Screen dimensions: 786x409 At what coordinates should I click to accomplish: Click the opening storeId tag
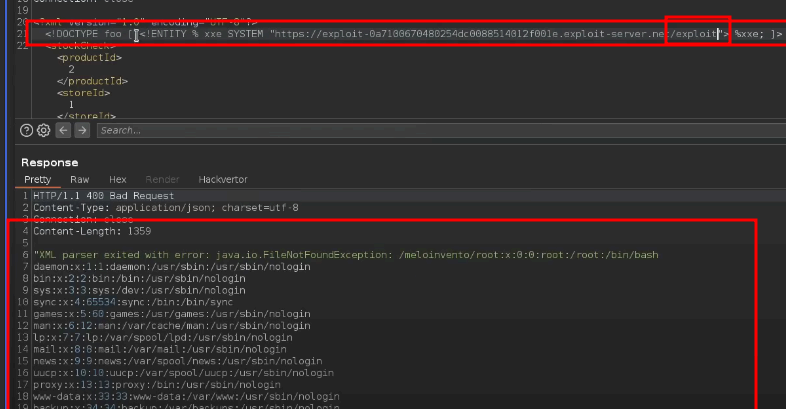(84, 93)
